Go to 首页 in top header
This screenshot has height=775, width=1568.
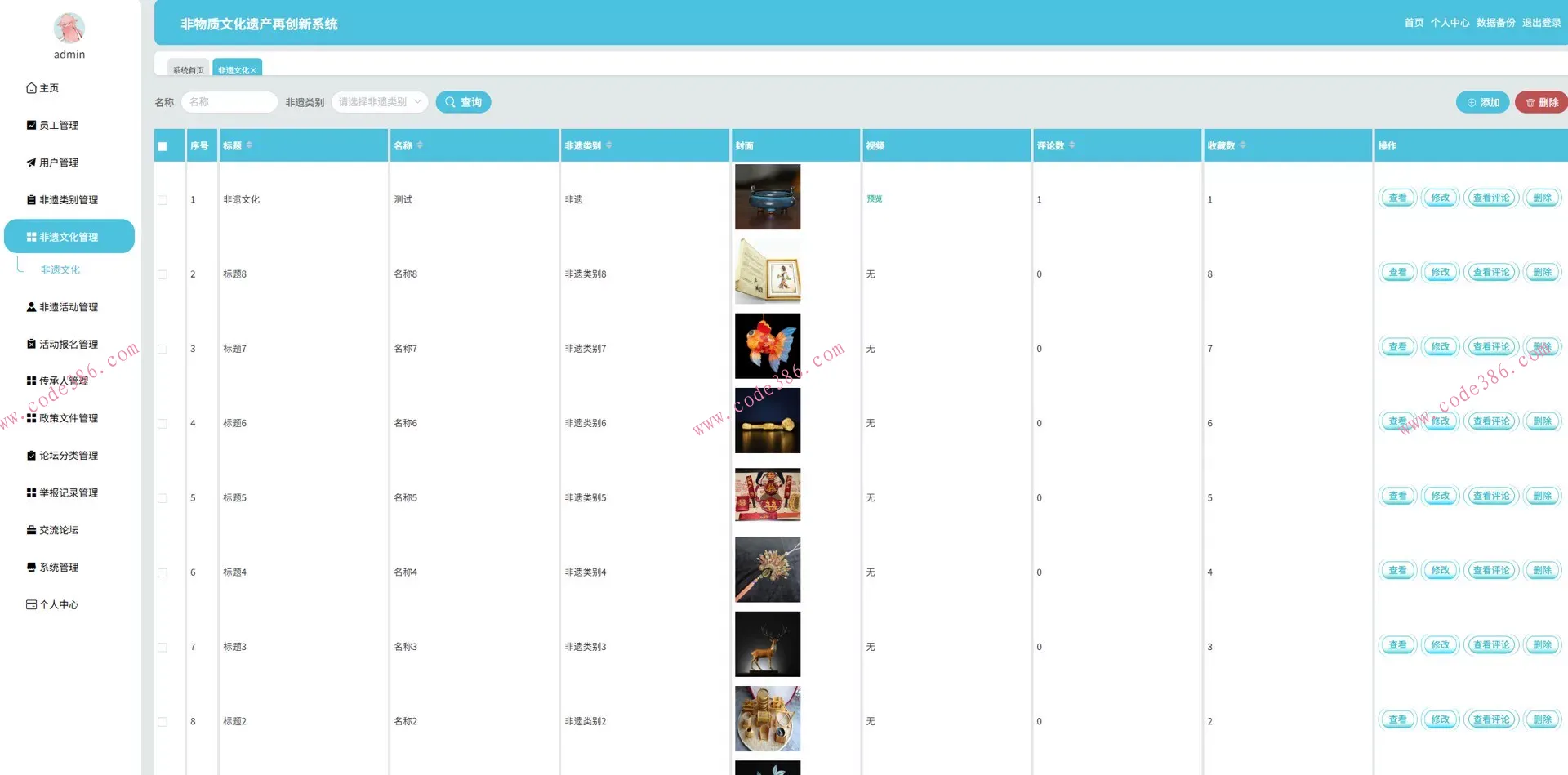[x=1414, y=23]
